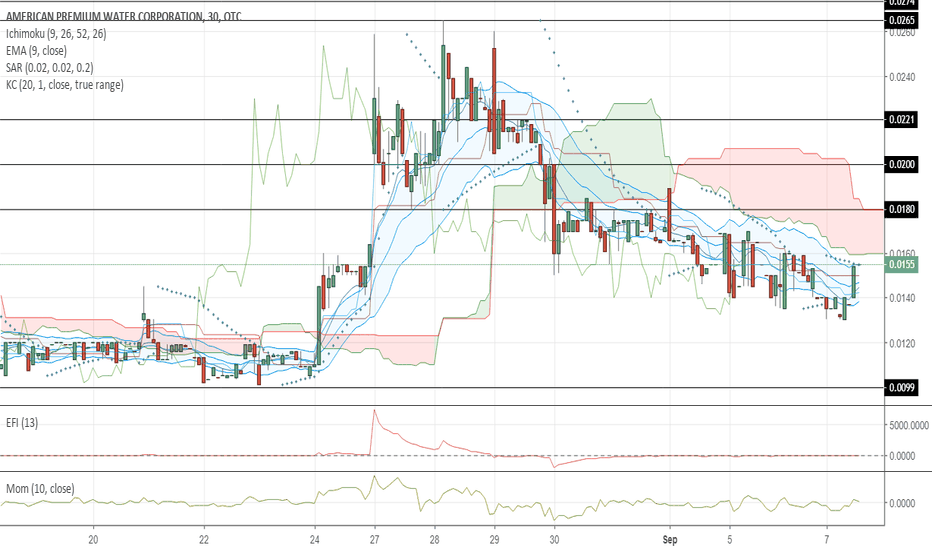Click the date label 7 on time axis
The height and width of the screenshot is (550, 932).
coord(827,540)
